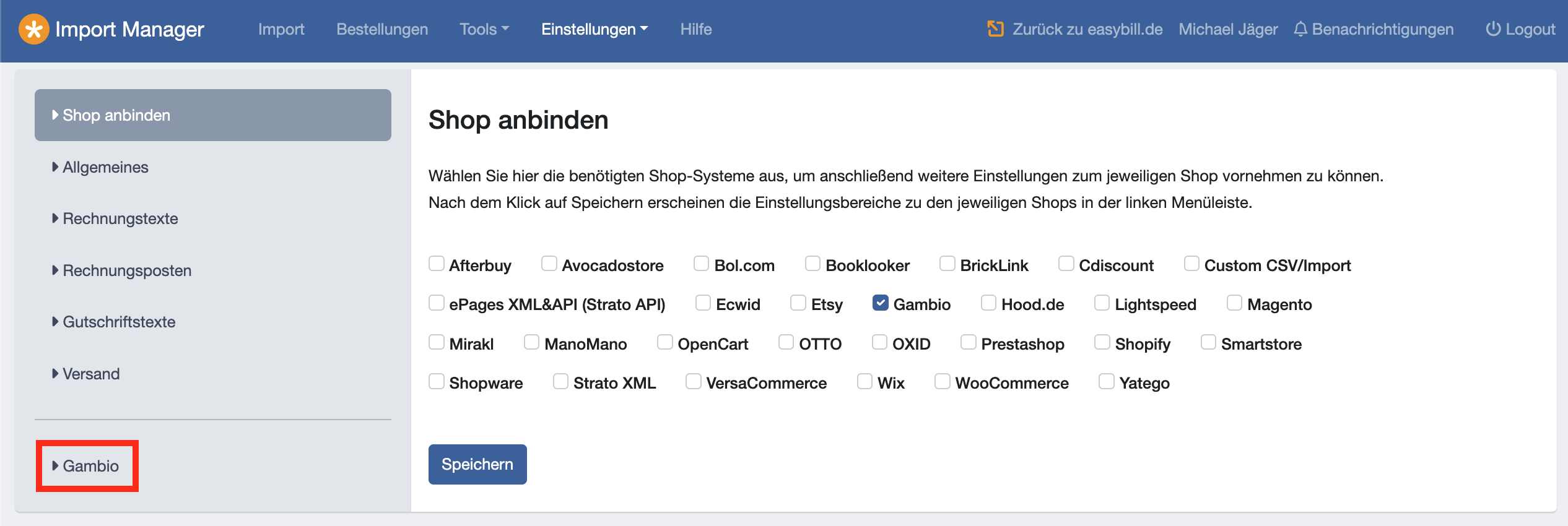
Task: Expand the Einstellungen dropdown menu
Action: click(595, 29)
